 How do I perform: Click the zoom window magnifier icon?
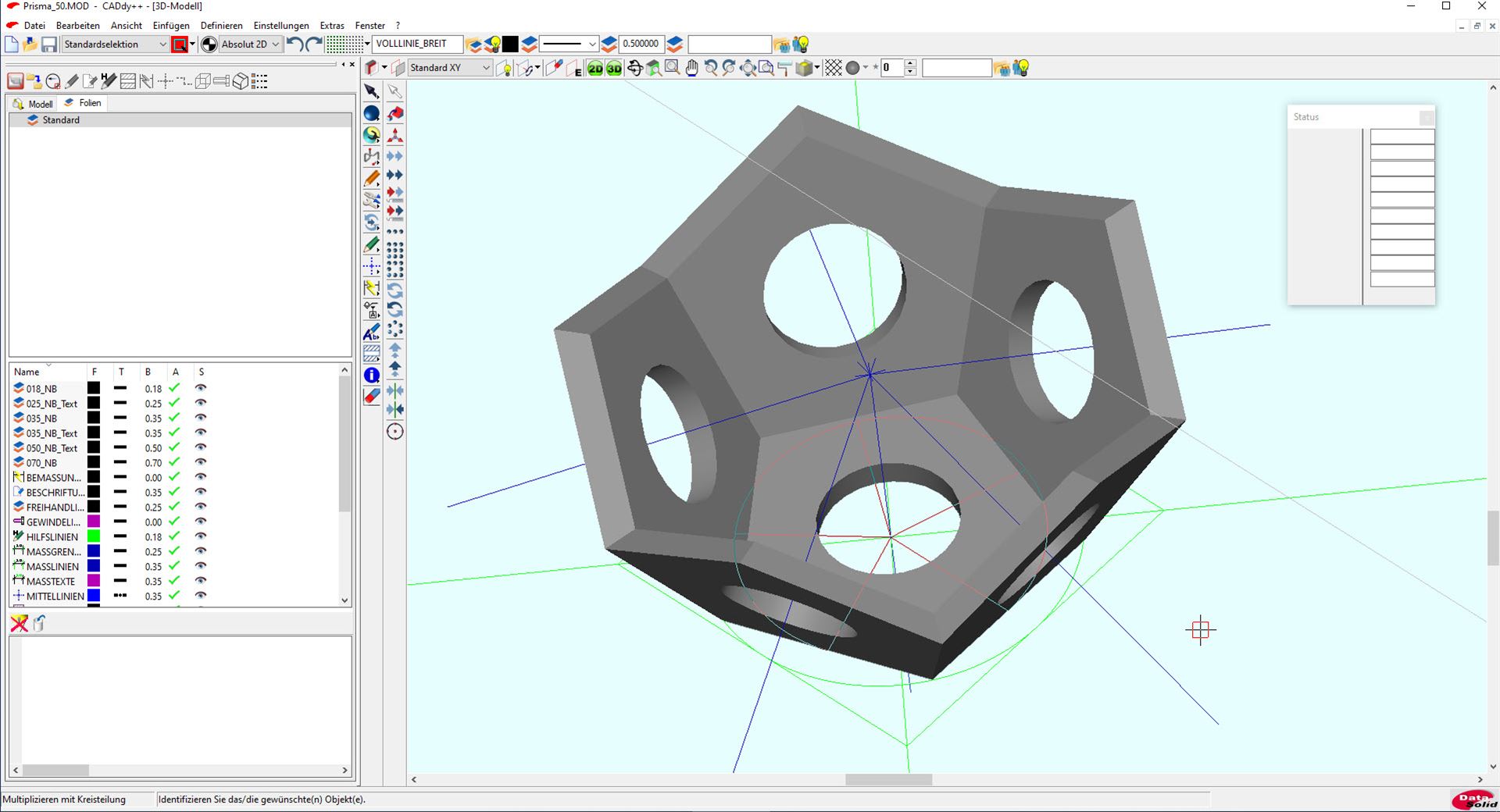(x=672, y=69)
